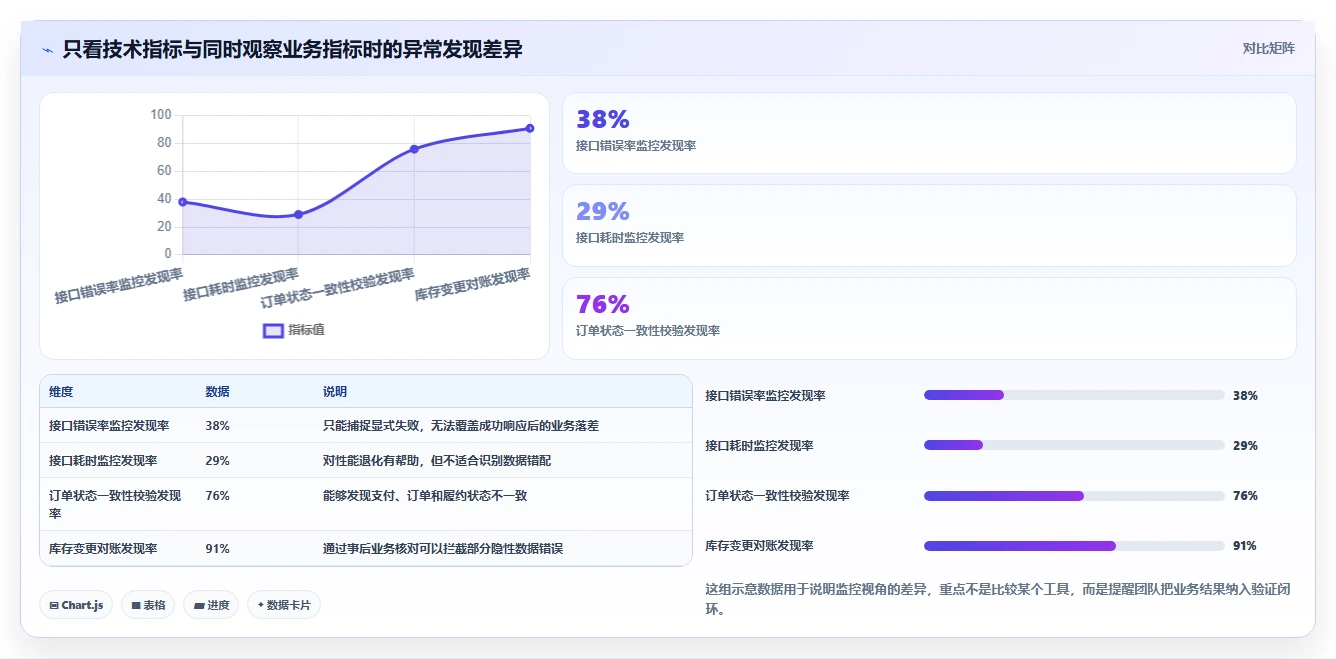Click x-axis label 接口错误率监控发现率 under the chart
This screenshot has width=1336, height=659.
click(119, 286)
